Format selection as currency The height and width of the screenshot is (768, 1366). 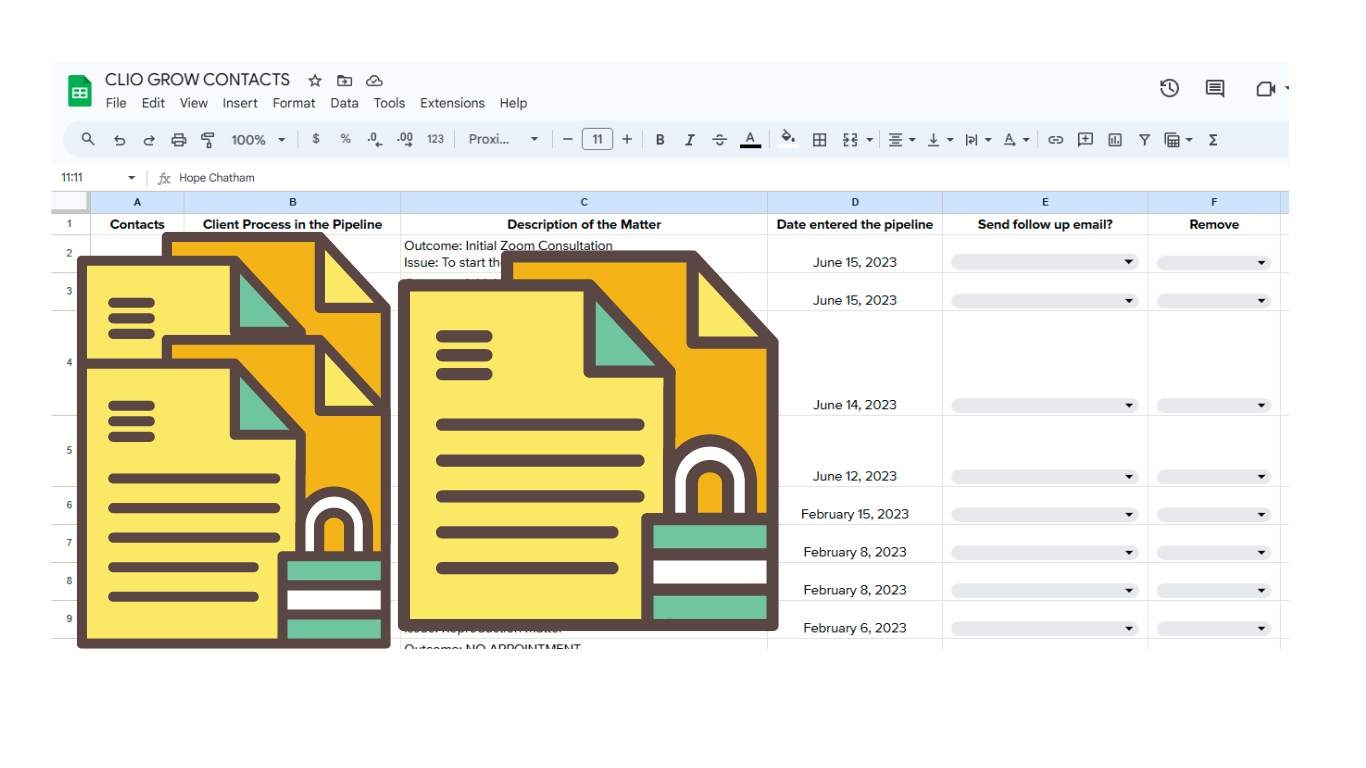pyautogui.click(x=316, y=140)
